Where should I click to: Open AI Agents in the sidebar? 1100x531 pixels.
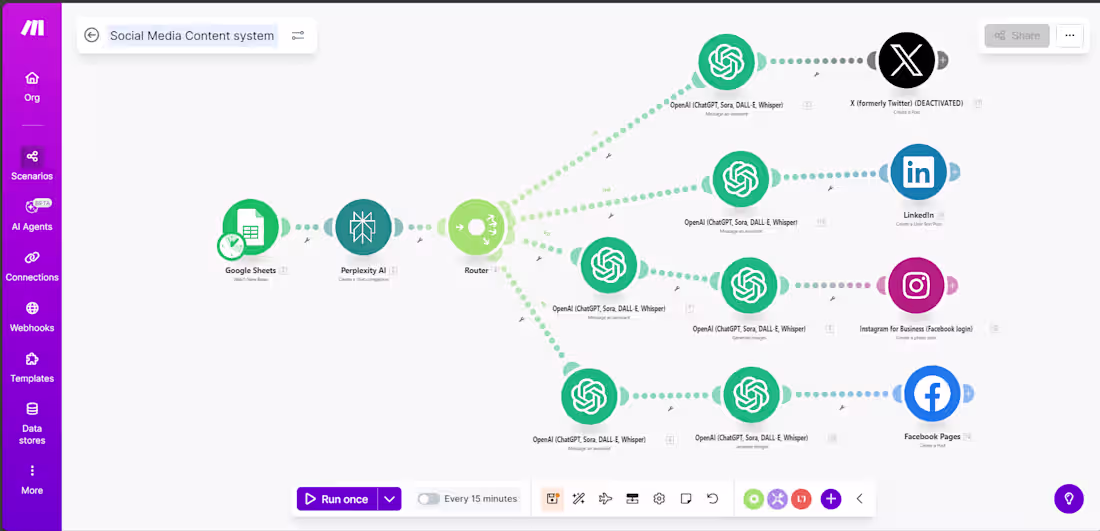pyautogui.click(x=32, y=215)
